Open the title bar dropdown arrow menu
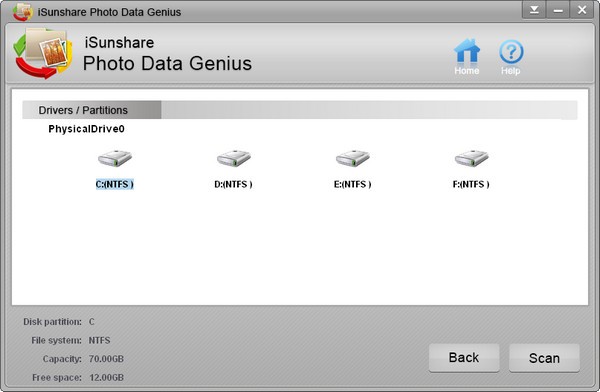The image size is (600, 392). (x=534, y=10)
